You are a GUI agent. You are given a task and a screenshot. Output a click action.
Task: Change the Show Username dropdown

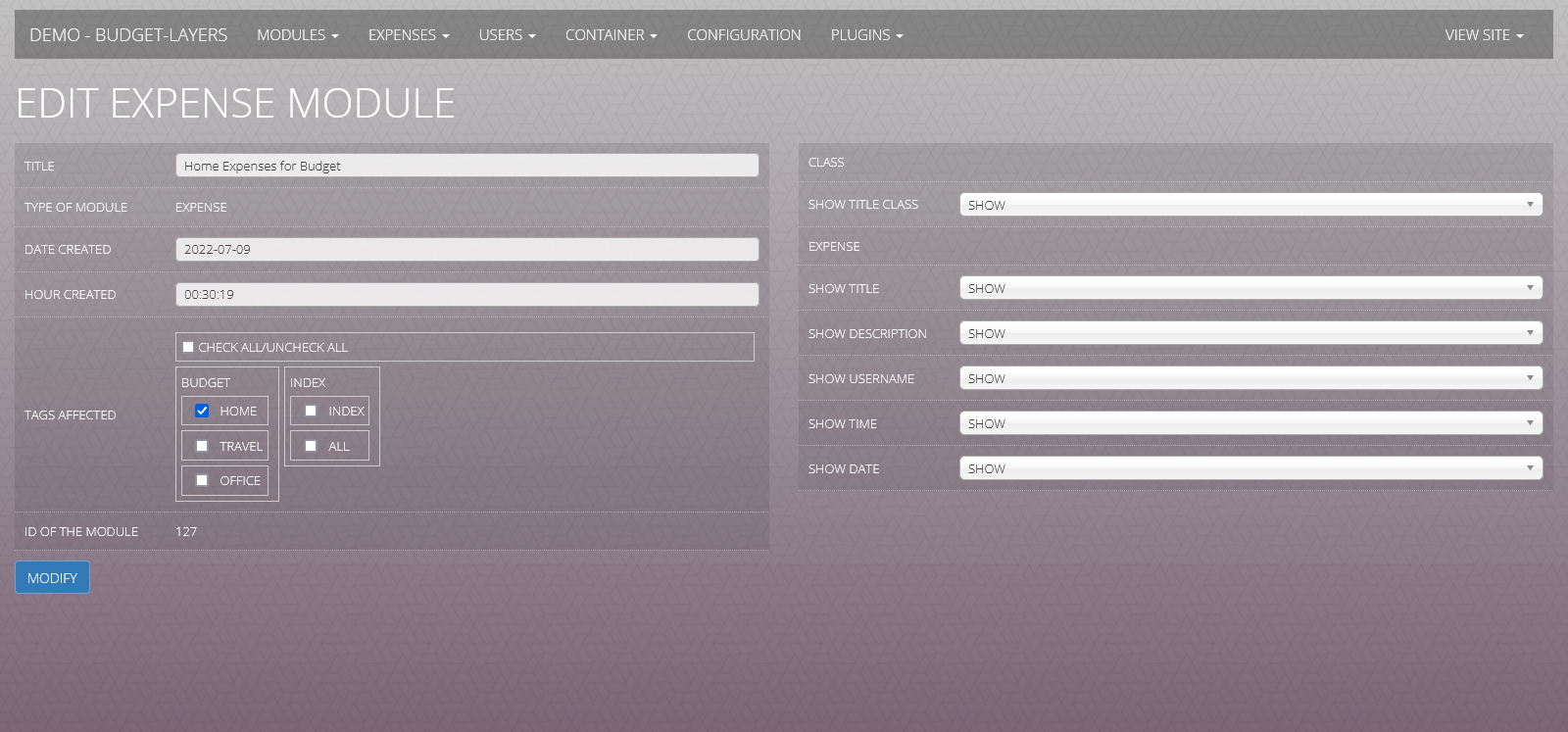(x=1250, y=378)
